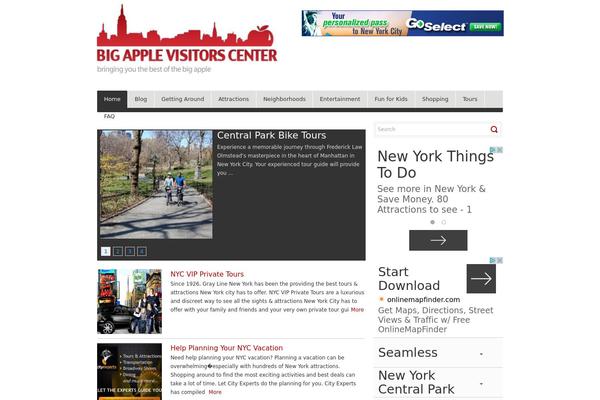Open the Attractions menu item
600x400 pixels.
(233, 100)
